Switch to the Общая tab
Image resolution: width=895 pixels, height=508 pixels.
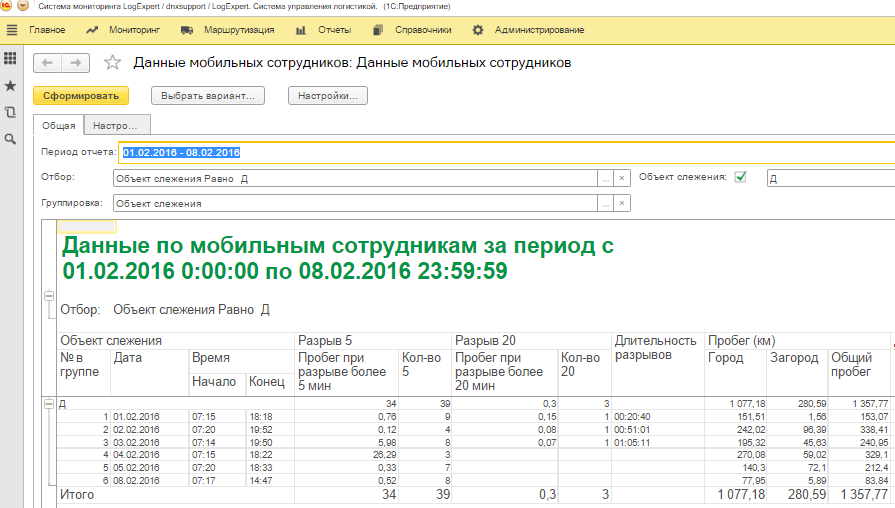click(x=59, y=126)
